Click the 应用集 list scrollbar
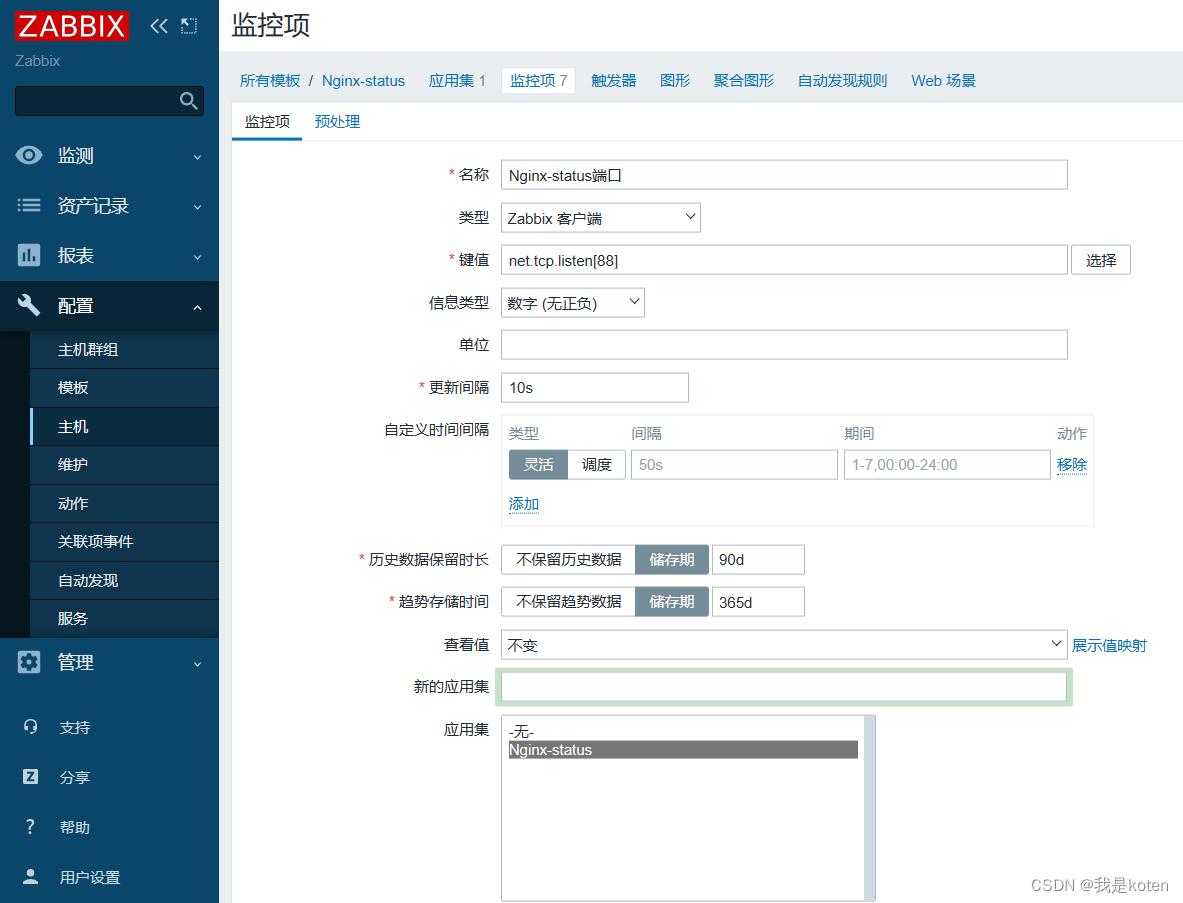This screenshot has height=903, width=1183. click(x=869, y=806)
